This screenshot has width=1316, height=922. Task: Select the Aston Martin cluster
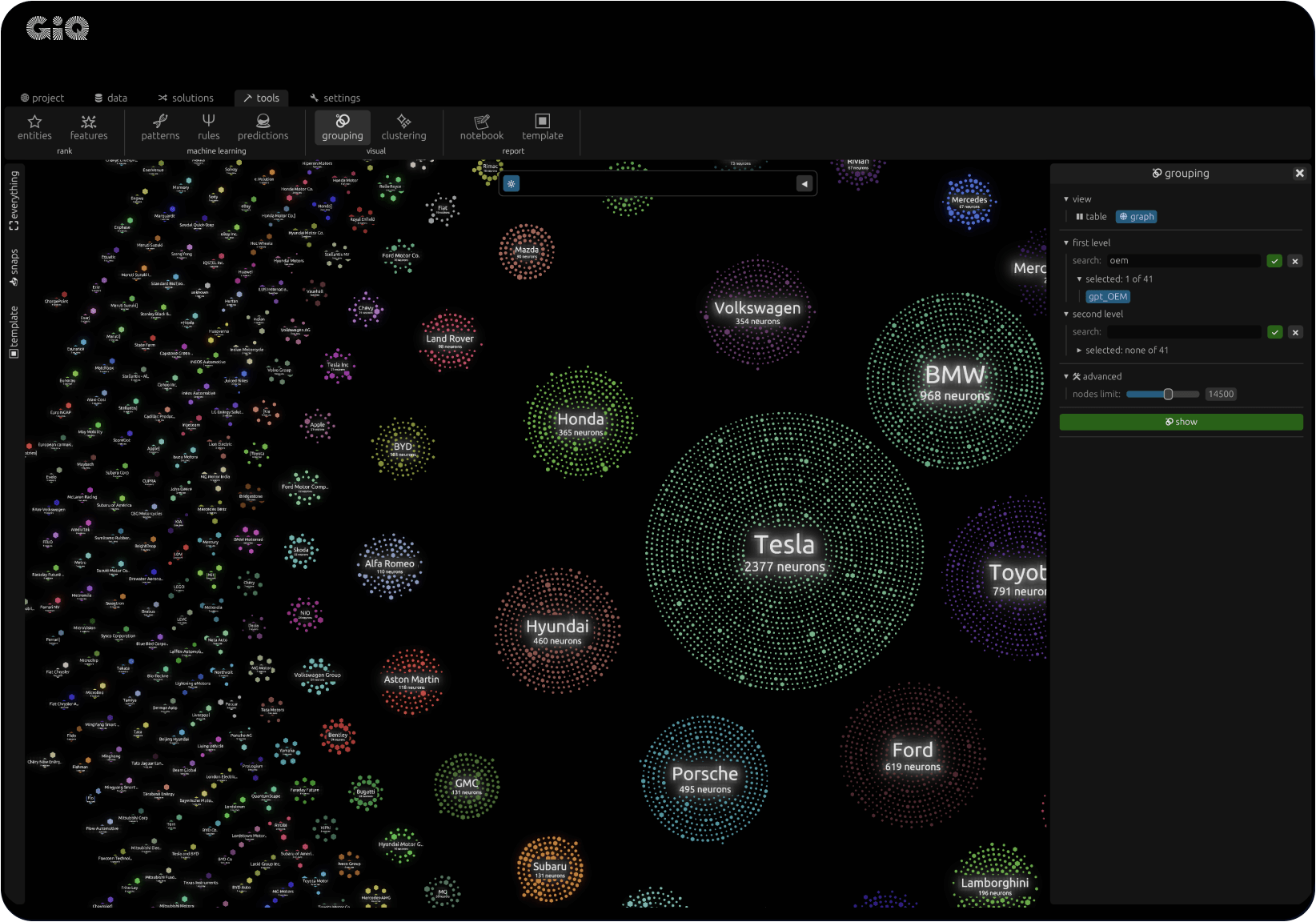tap(411, 682)
